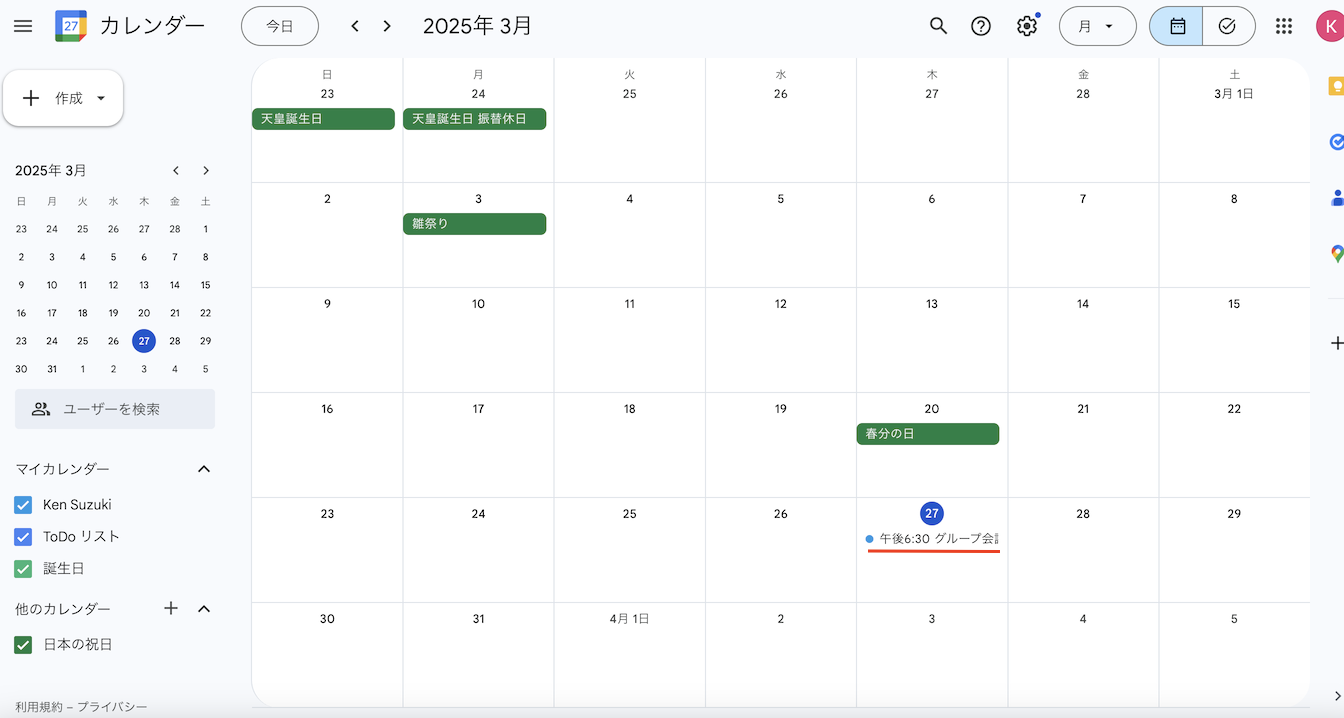Collapse the マイカレンダー section
1344x718 pixels.
(x=204, y=469)
